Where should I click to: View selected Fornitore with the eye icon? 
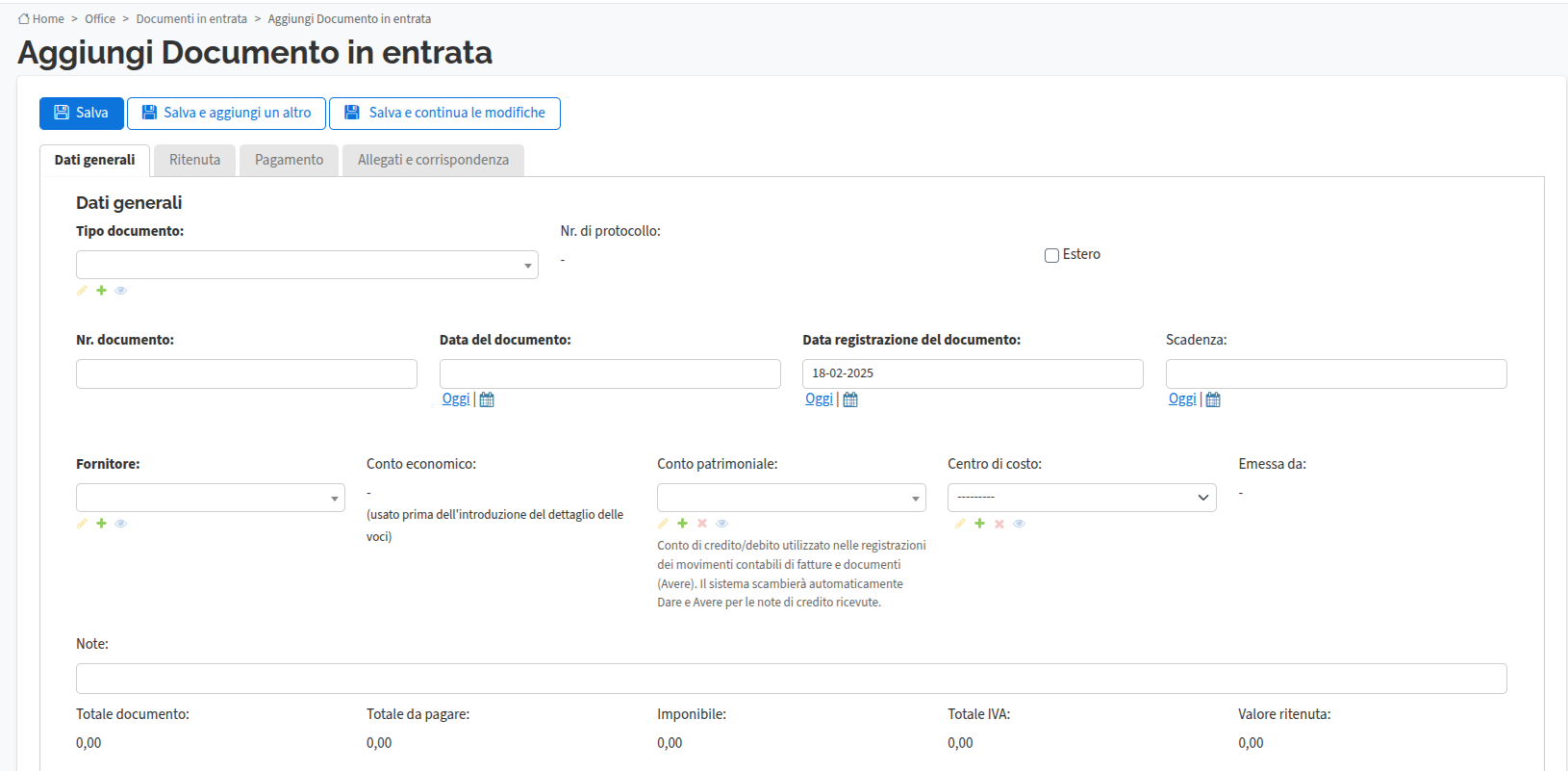click(x=120, y=524)
